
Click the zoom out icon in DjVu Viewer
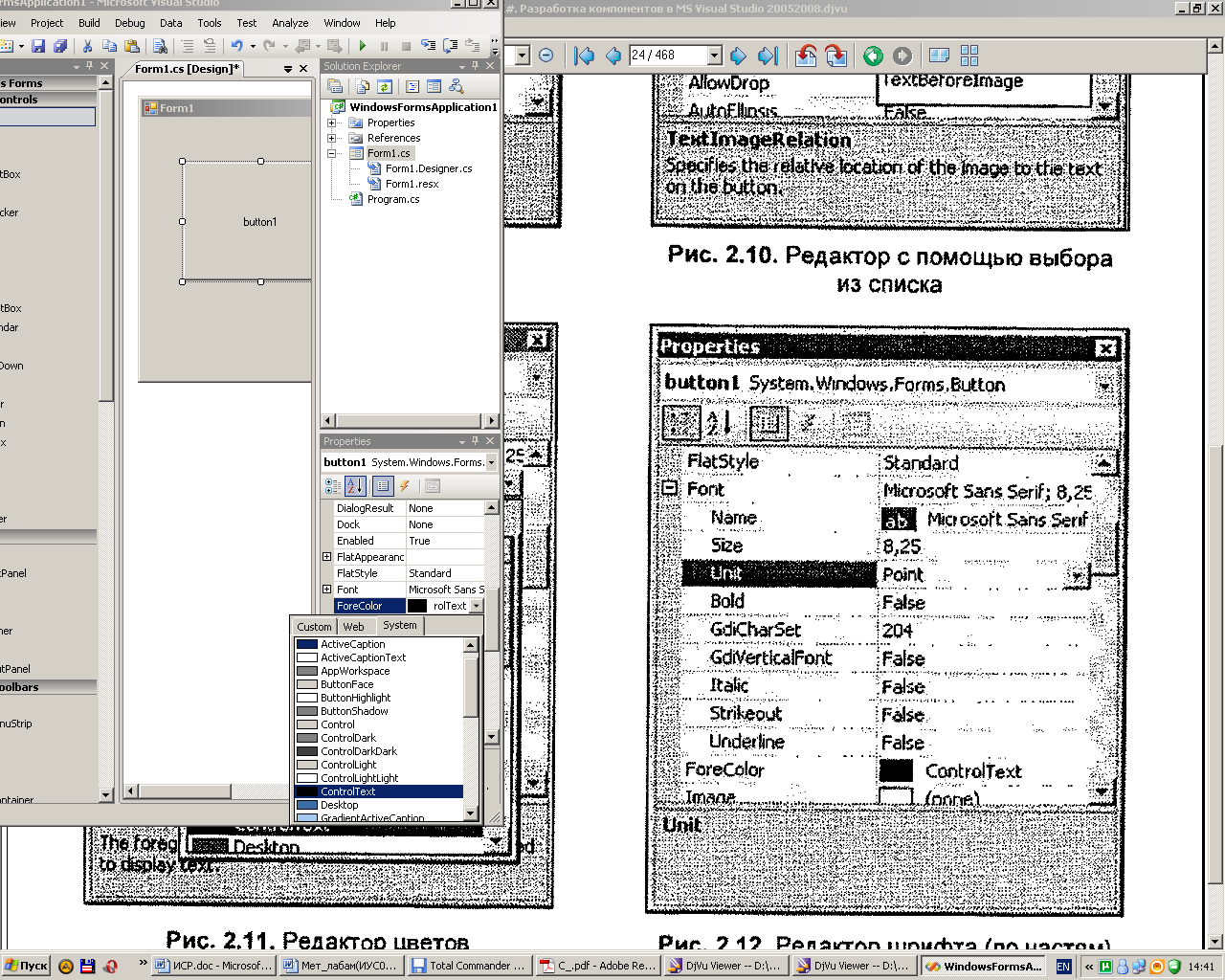[x=546, y=56]
